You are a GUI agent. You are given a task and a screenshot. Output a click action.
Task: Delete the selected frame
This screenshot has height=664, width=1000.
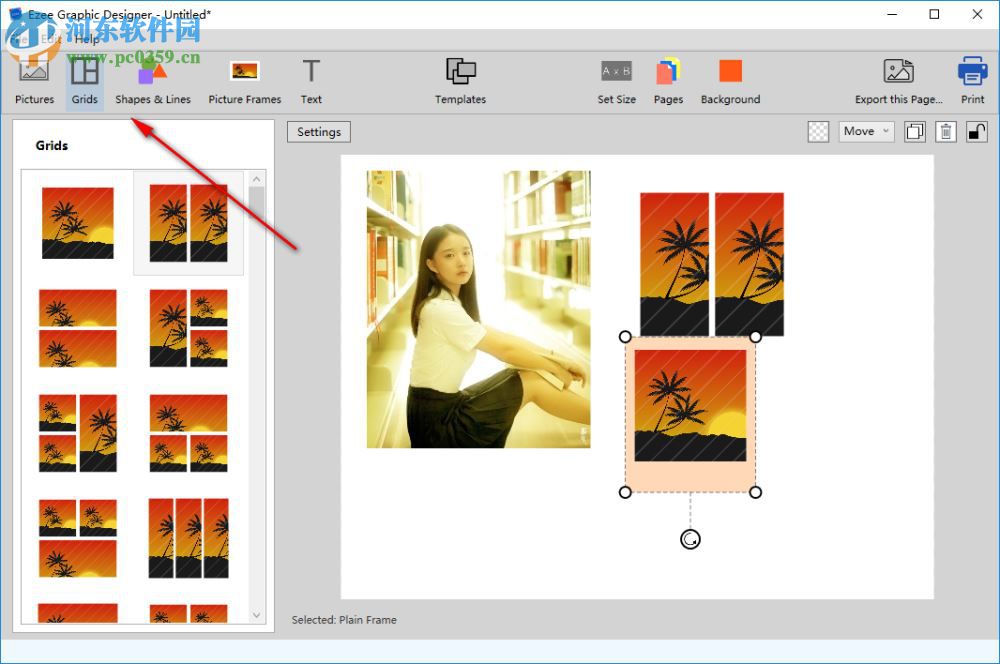pyautogui.click(x=945, y=131)
